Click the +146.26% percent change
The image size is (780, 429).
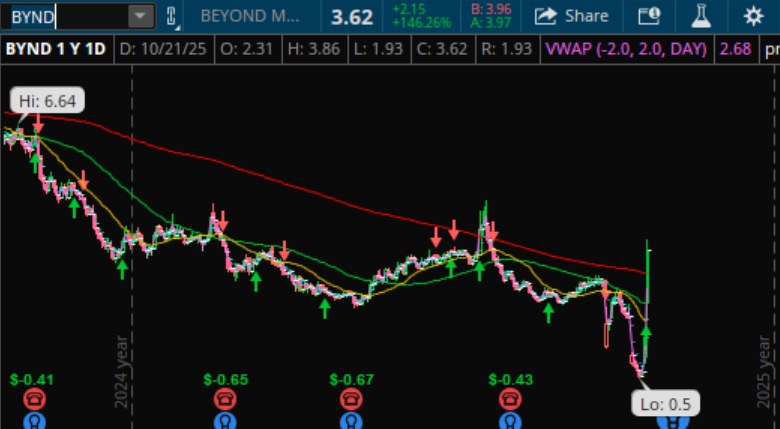(x=421, y=23)
